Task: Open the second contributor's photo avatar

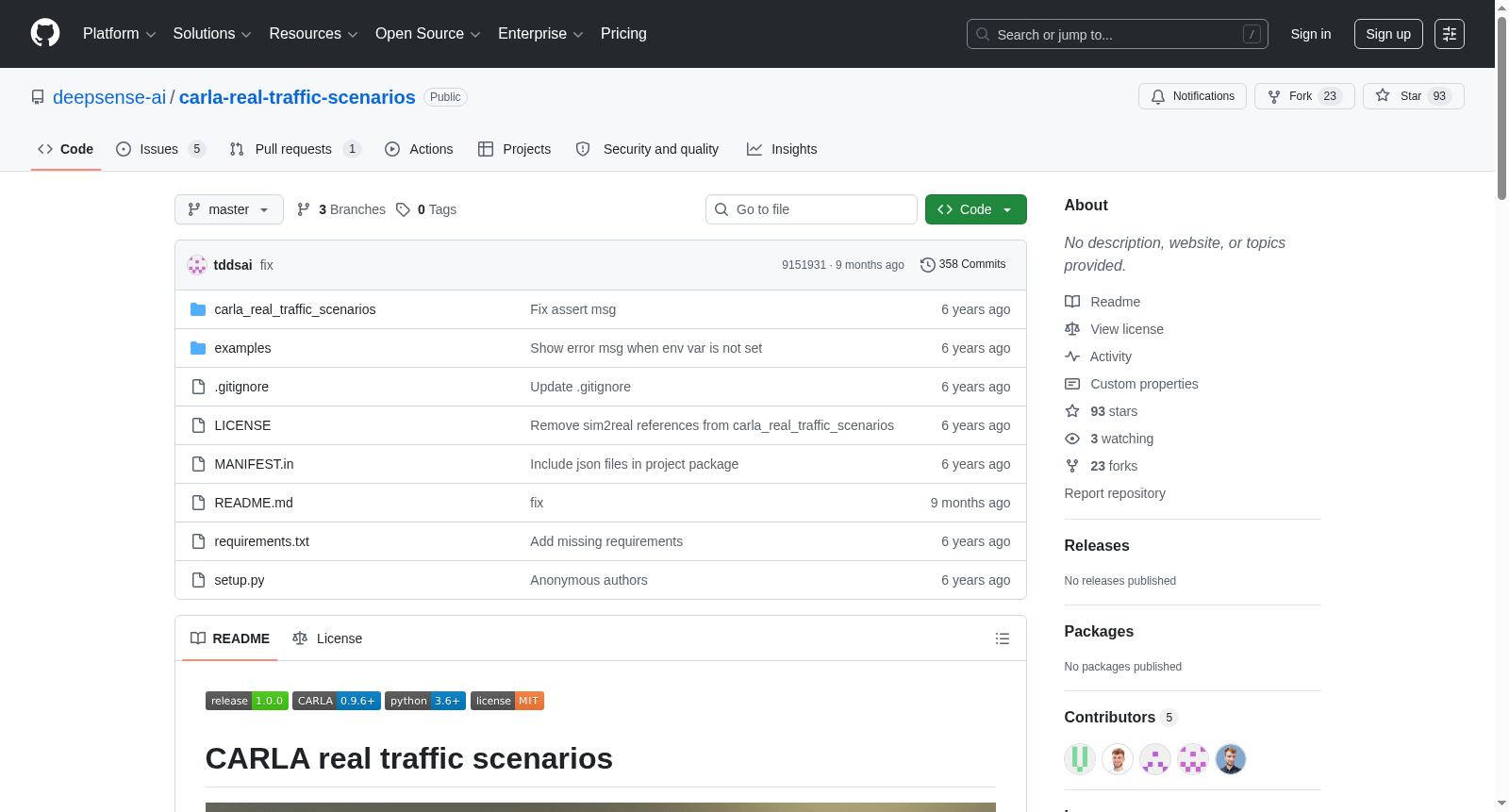Action: [x=1118, y=759]
